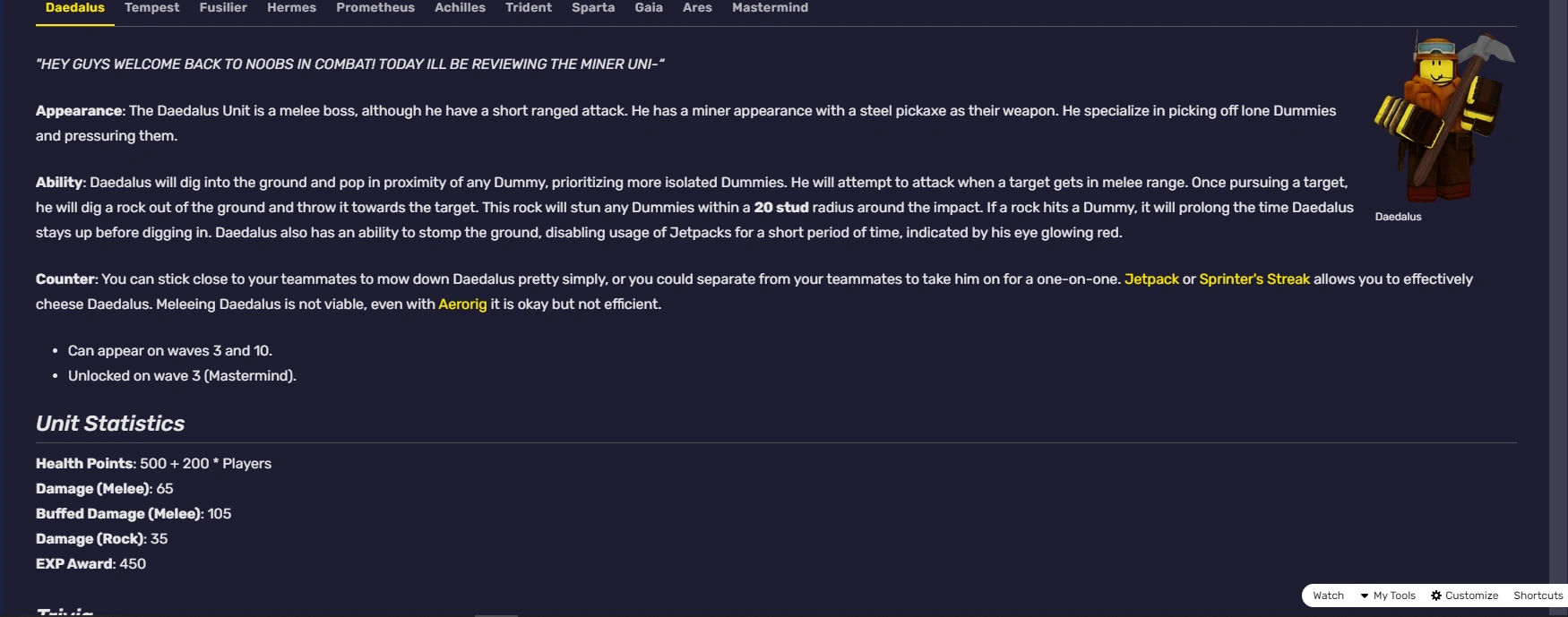Switch to the Achilles tab
This screenshot has height=617, width=1568.
pyautogui.click(x=460, y=7)
